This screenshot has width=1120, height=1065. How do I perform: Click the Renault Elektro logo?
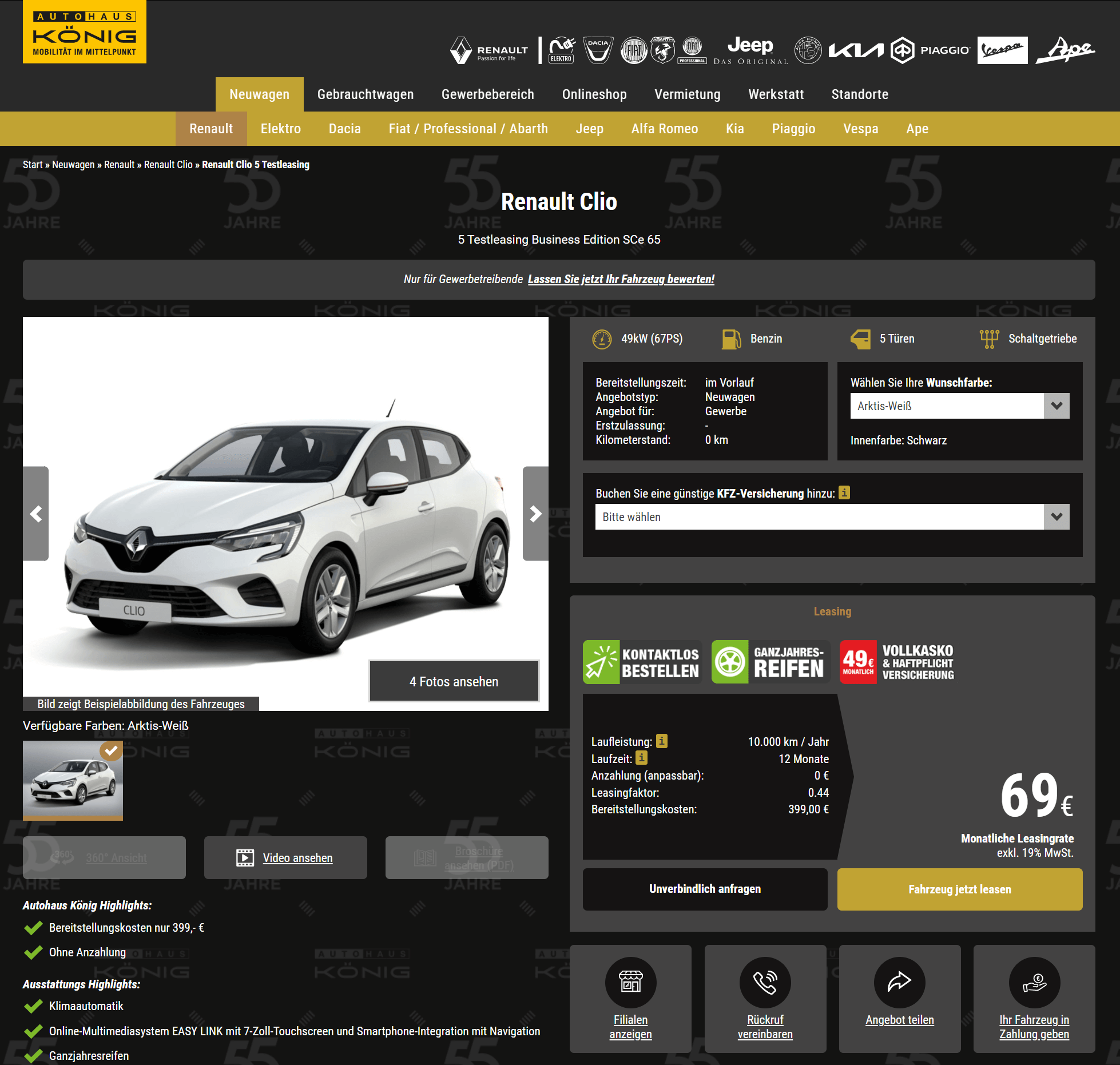click(x=562, y=50)
